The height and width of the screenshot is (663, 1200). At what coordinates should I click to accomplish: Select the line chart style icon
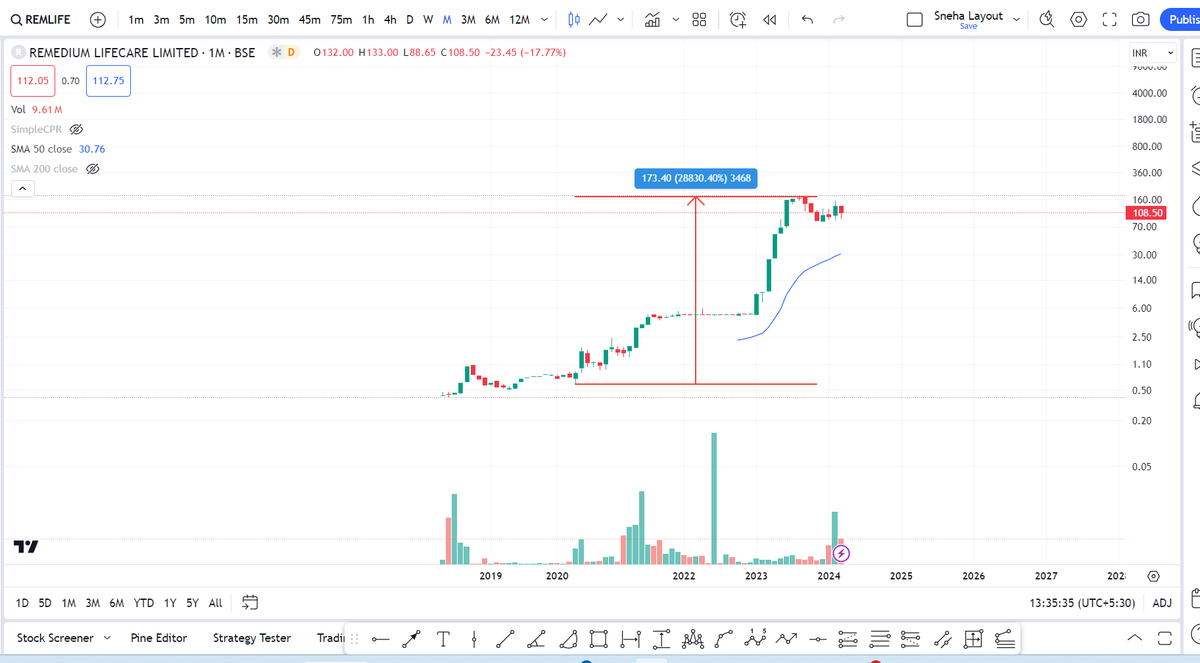(599, 20)
